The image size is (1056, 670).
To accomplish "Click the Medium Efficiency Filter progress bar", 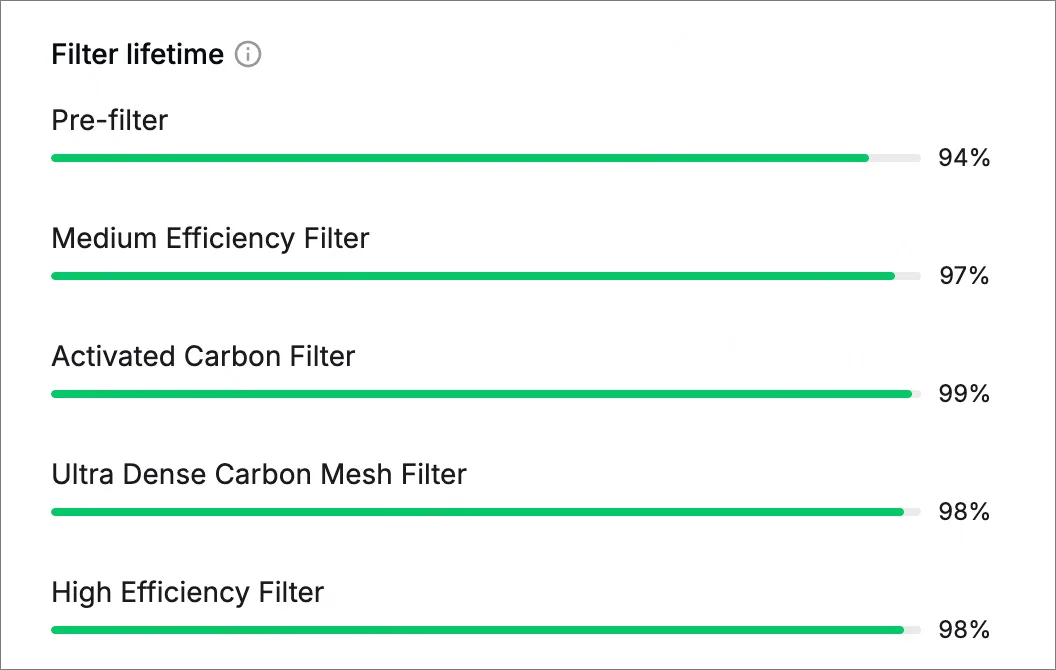I will 486,276.
